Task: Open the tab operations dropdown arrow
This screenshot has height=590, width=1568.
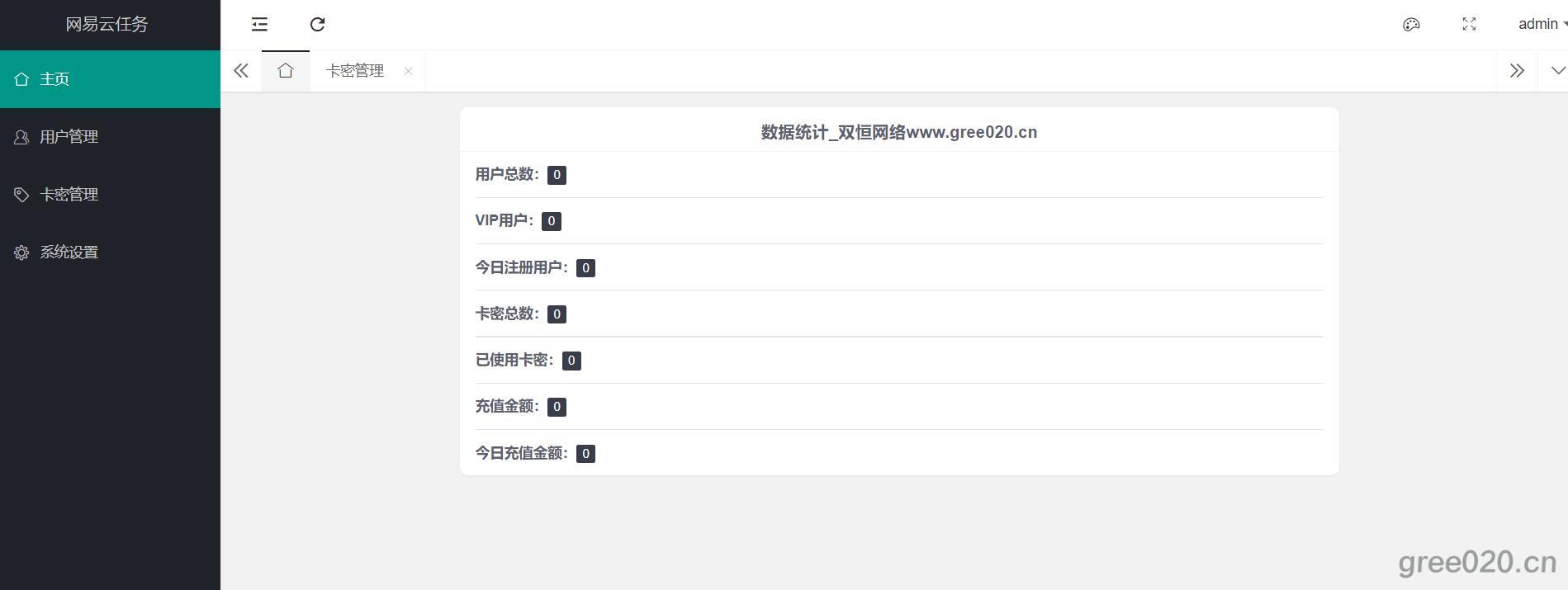Action: click(x=1557, y=71)
